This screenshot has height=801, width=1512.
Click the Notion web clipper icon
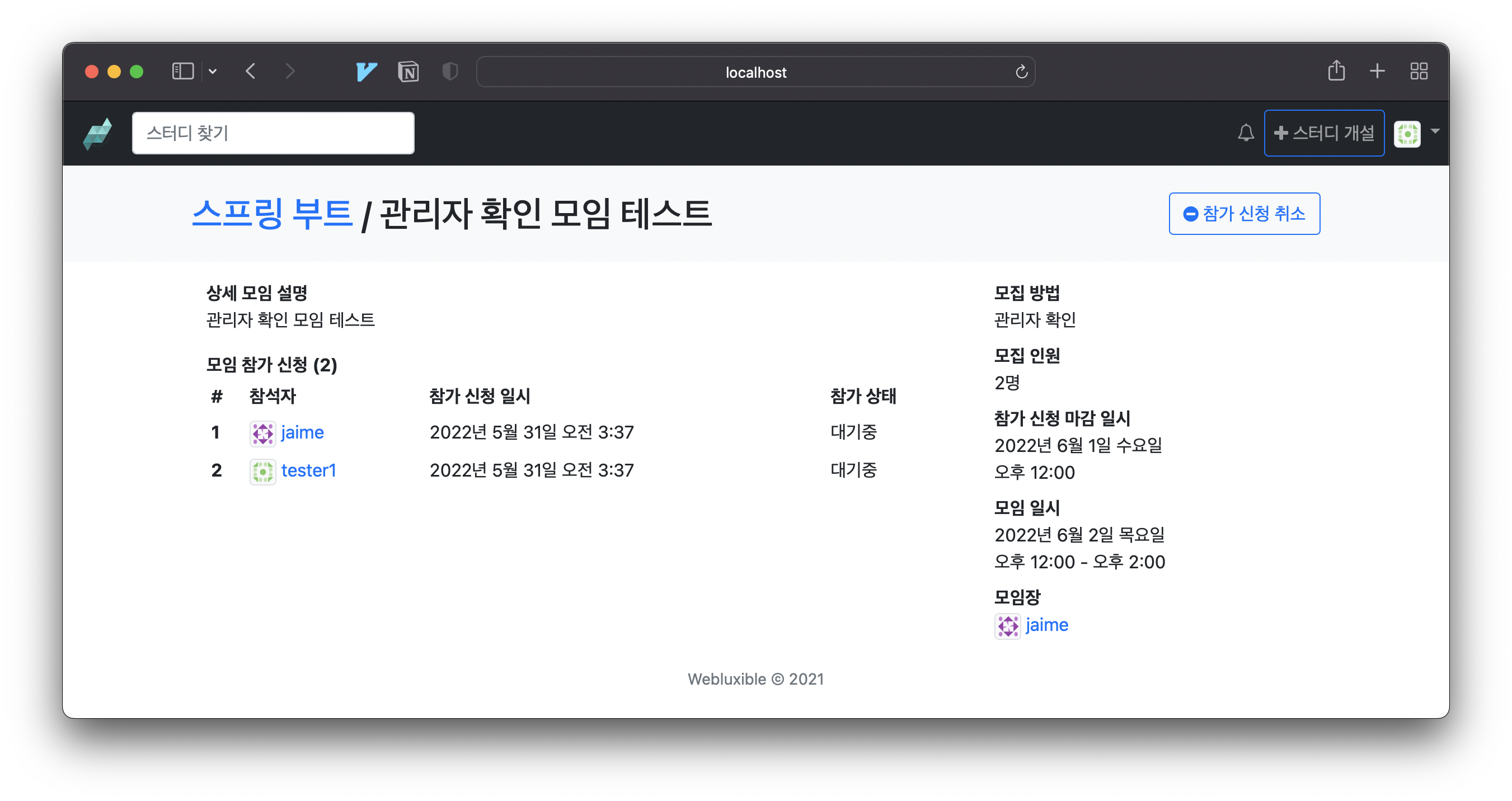click(408, 72)
